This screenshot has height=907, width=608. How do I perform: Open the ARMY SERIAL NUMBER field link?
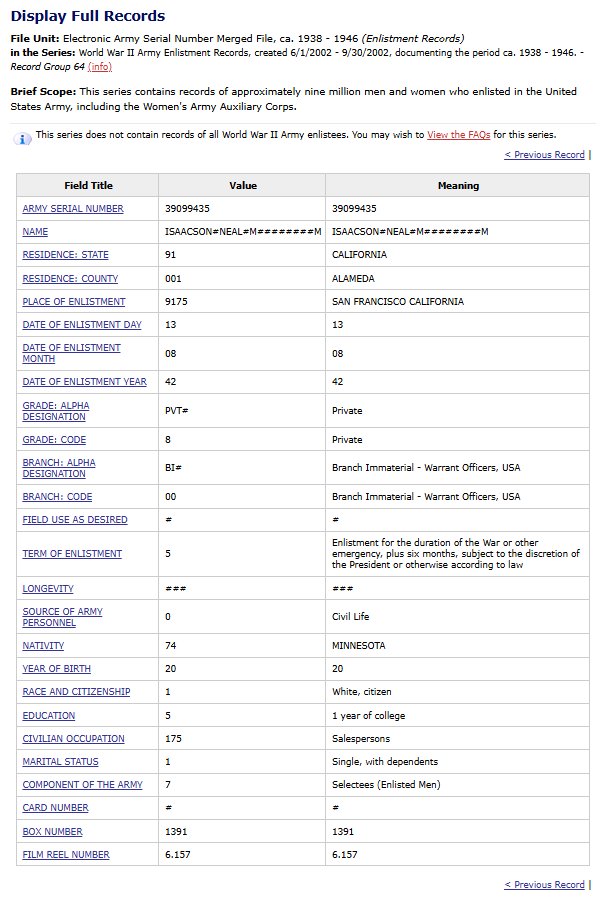(73, 209)
